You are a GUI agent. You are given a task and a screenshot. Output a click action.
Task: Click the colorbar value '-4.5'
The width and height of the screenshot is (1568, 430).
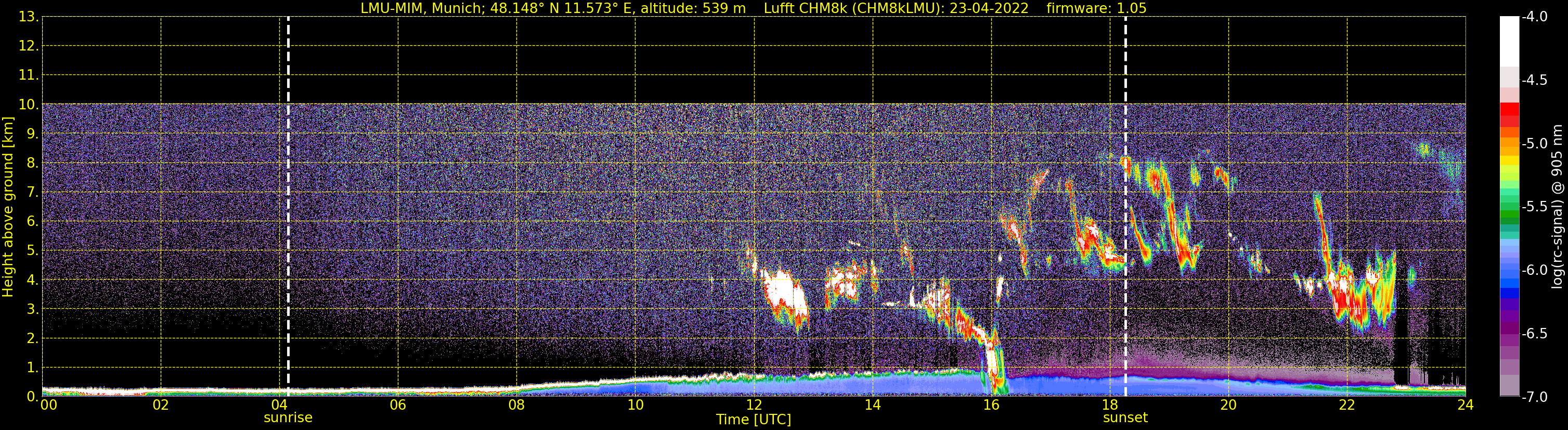[x=1534, y=80]
